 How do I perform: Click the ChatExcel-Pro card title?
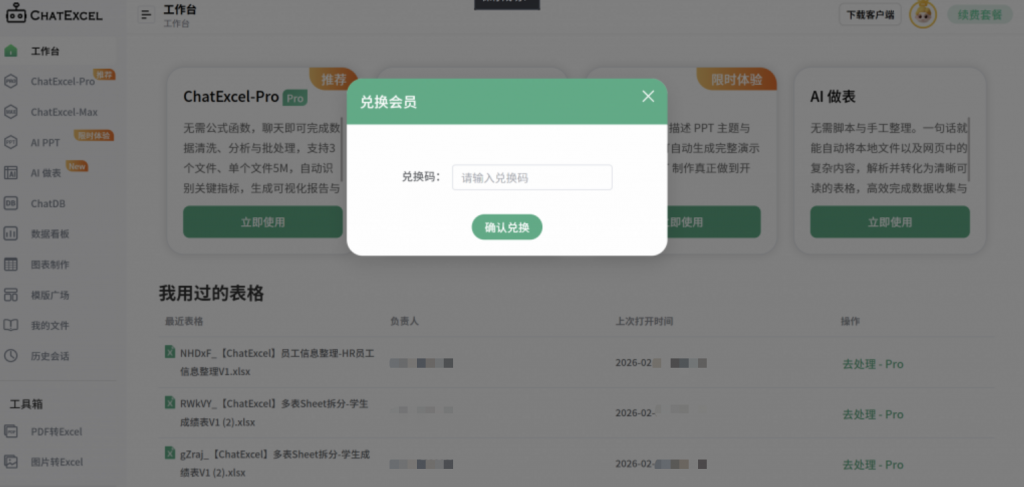click(231, 97)
